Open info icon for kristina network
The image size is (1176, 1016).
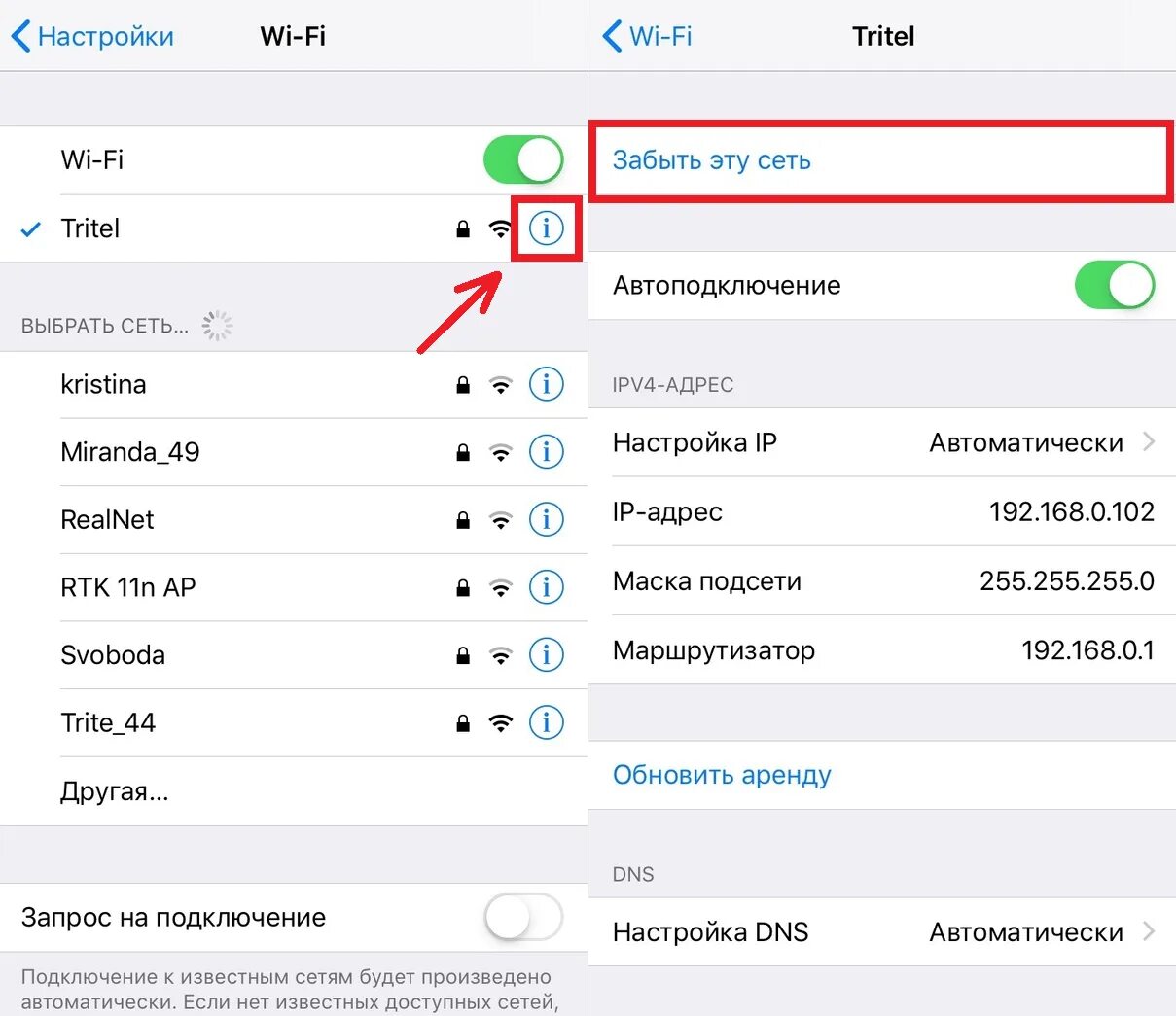(546, 384)
